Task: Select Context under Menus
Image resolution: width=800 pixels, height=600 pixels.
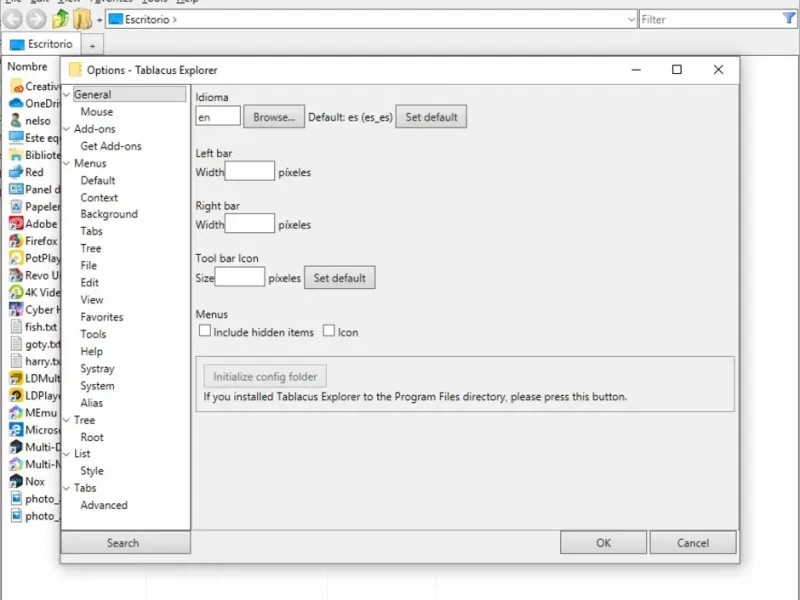Action: (x=99, y=197)
